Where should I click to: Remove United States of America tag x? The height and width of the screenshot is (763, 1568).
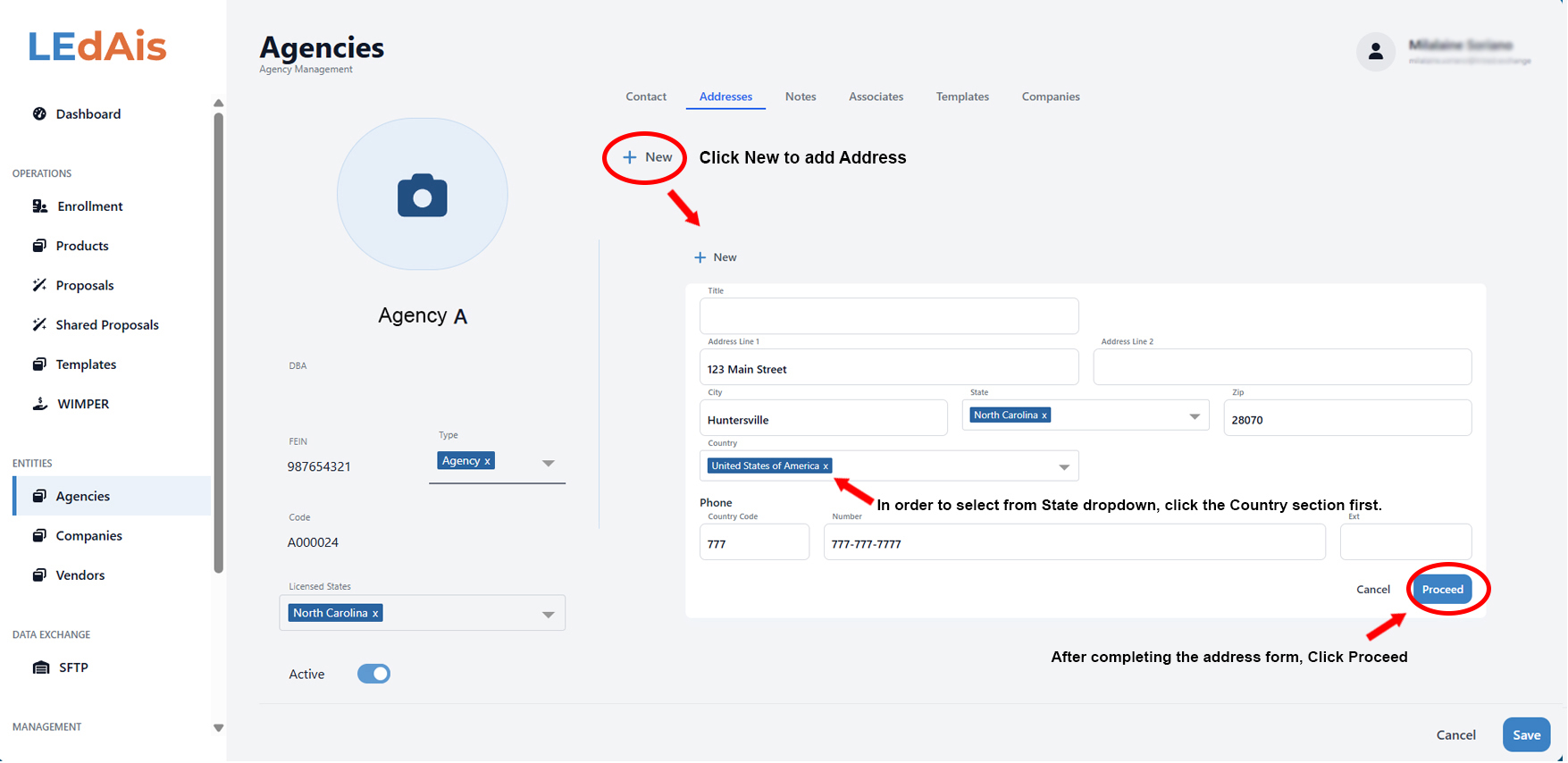(826, 466)
